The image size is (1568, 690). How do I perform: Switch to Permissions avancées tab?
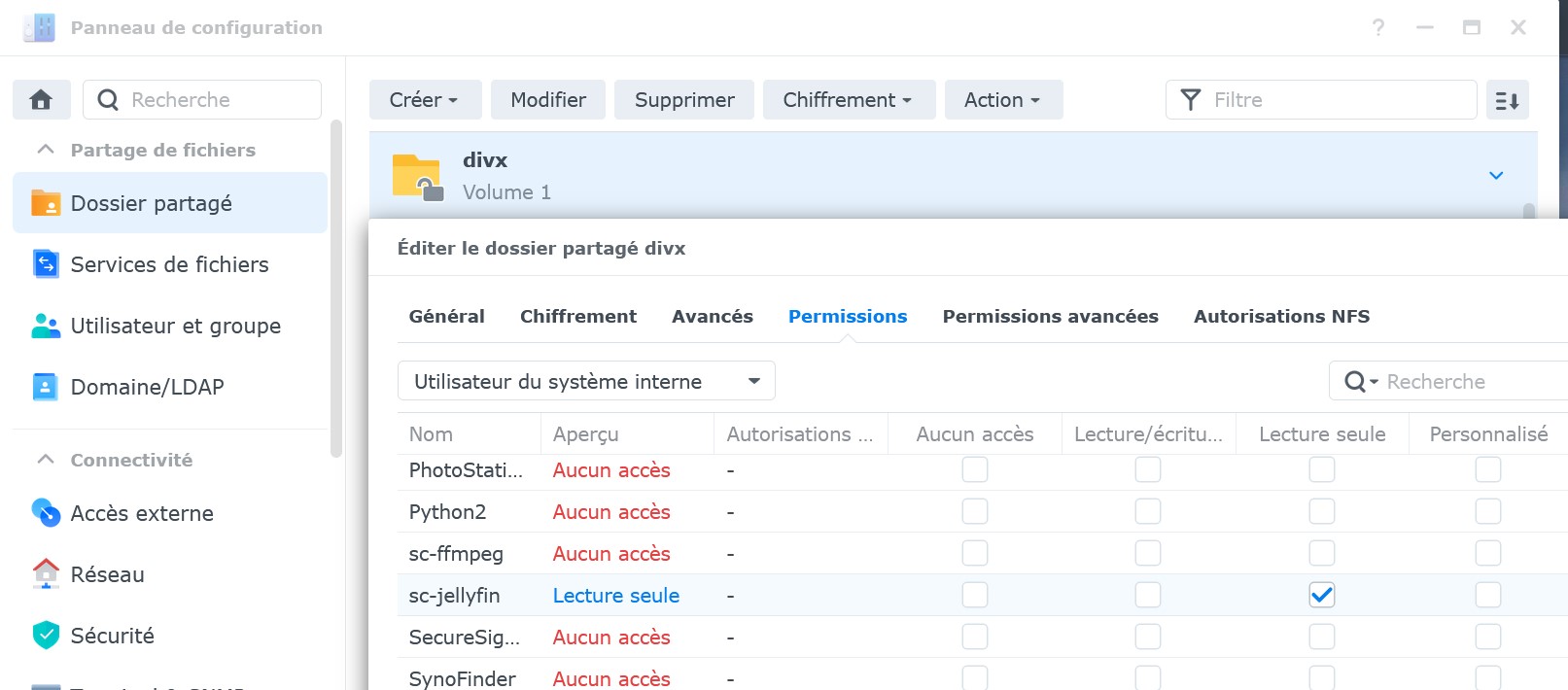1050,317
